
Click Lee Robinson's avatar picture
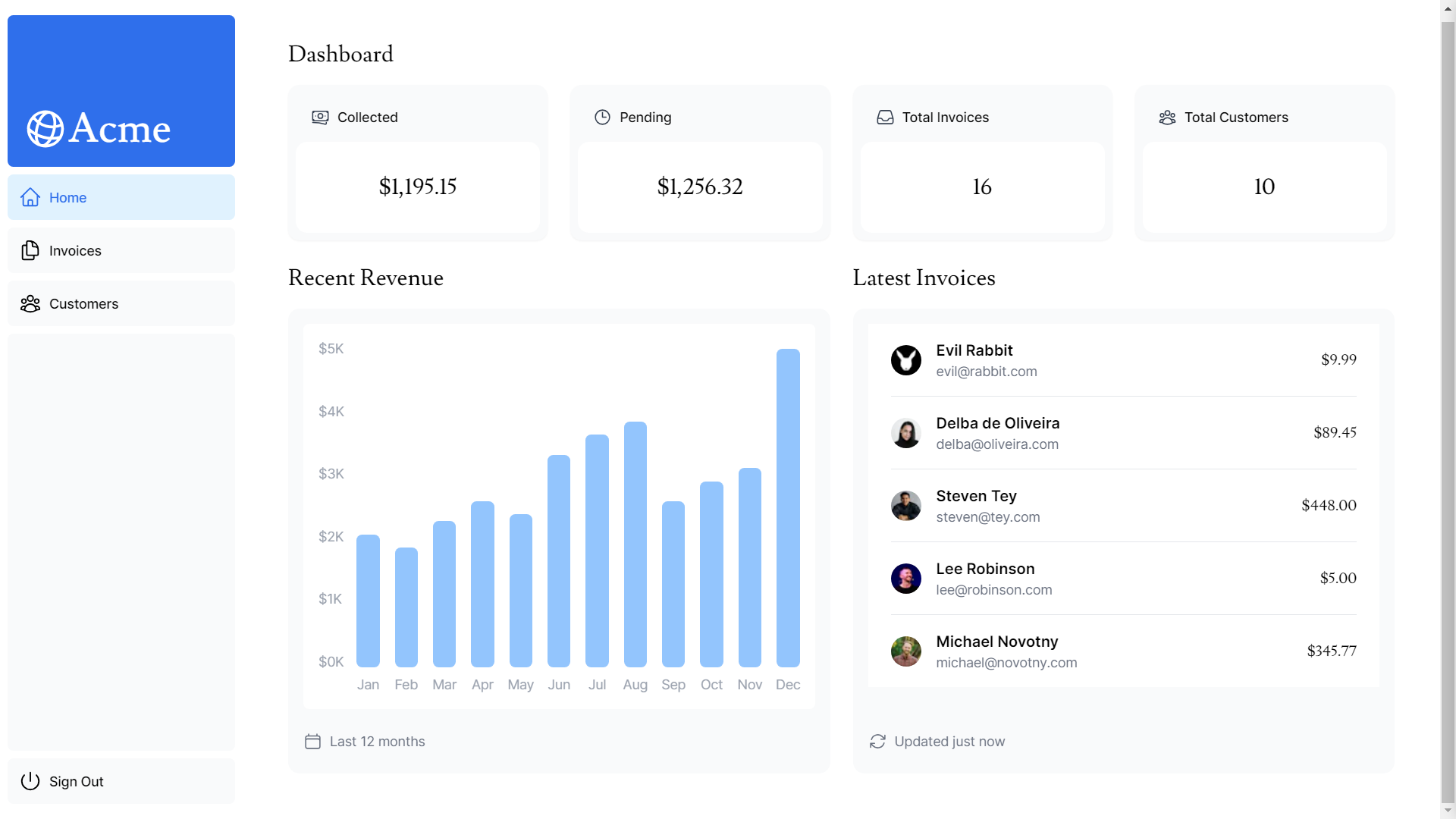coord(905,579)
